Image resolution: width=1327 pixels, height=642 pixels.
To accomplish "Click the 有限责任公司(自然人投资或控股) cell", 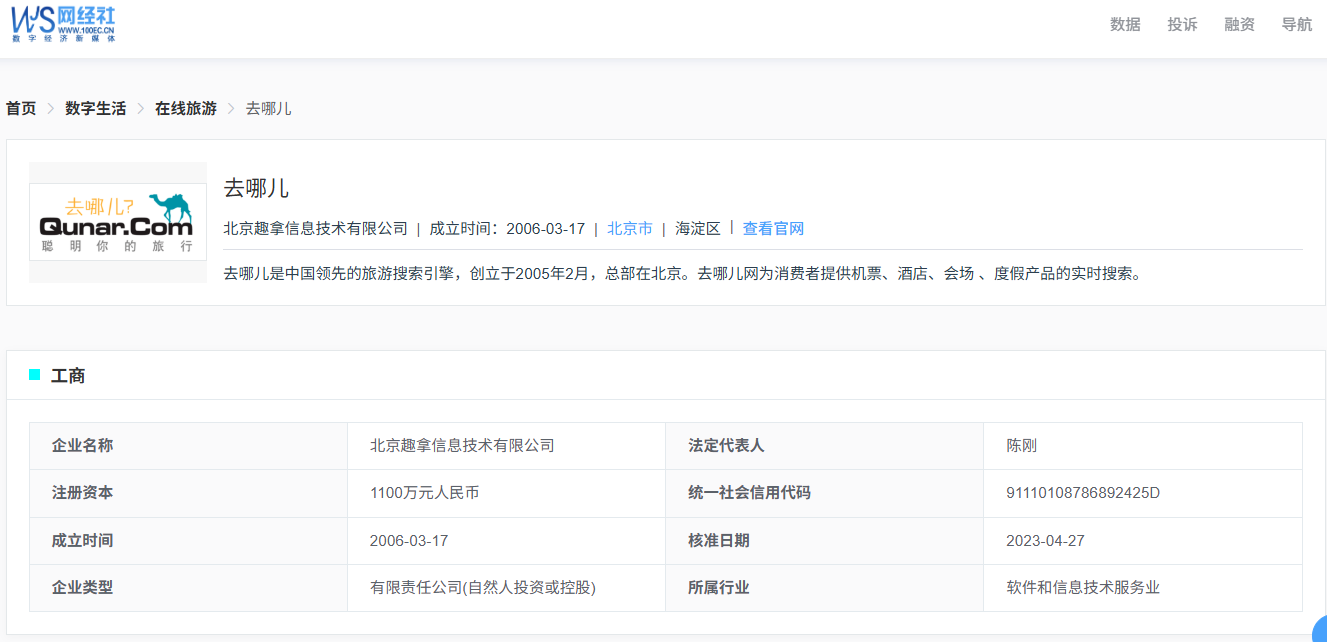I will coord(506,588).
